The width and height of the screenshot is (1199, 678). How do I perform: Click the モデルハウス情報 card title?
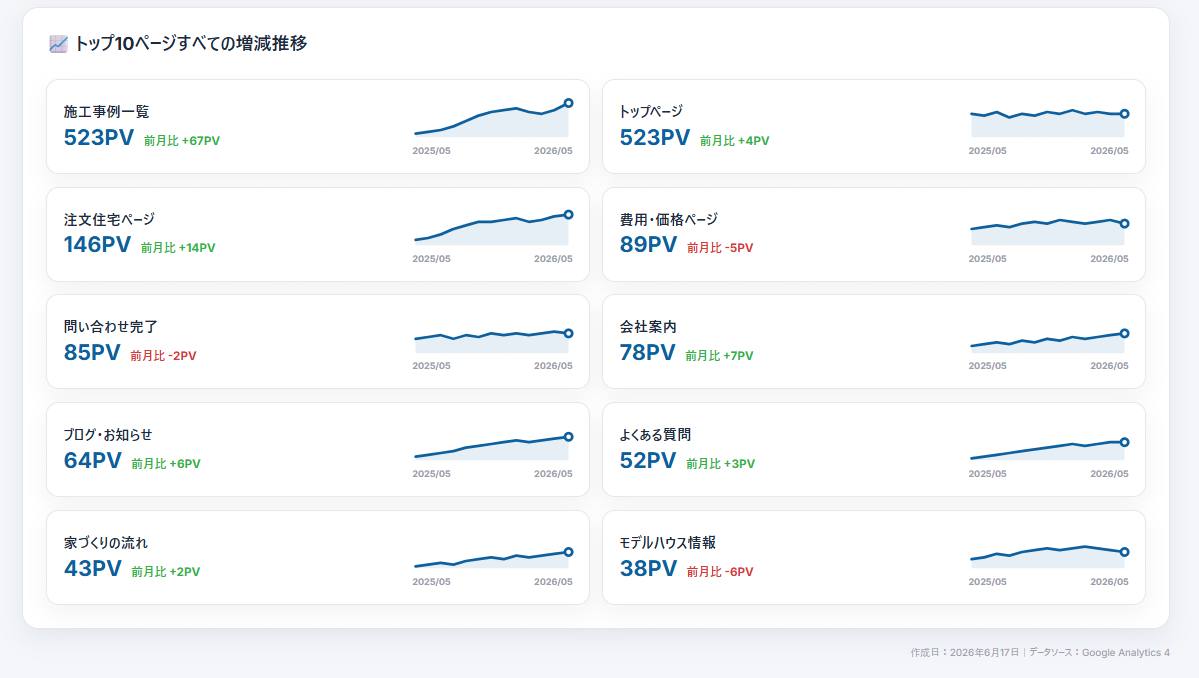tap(668, 543)
